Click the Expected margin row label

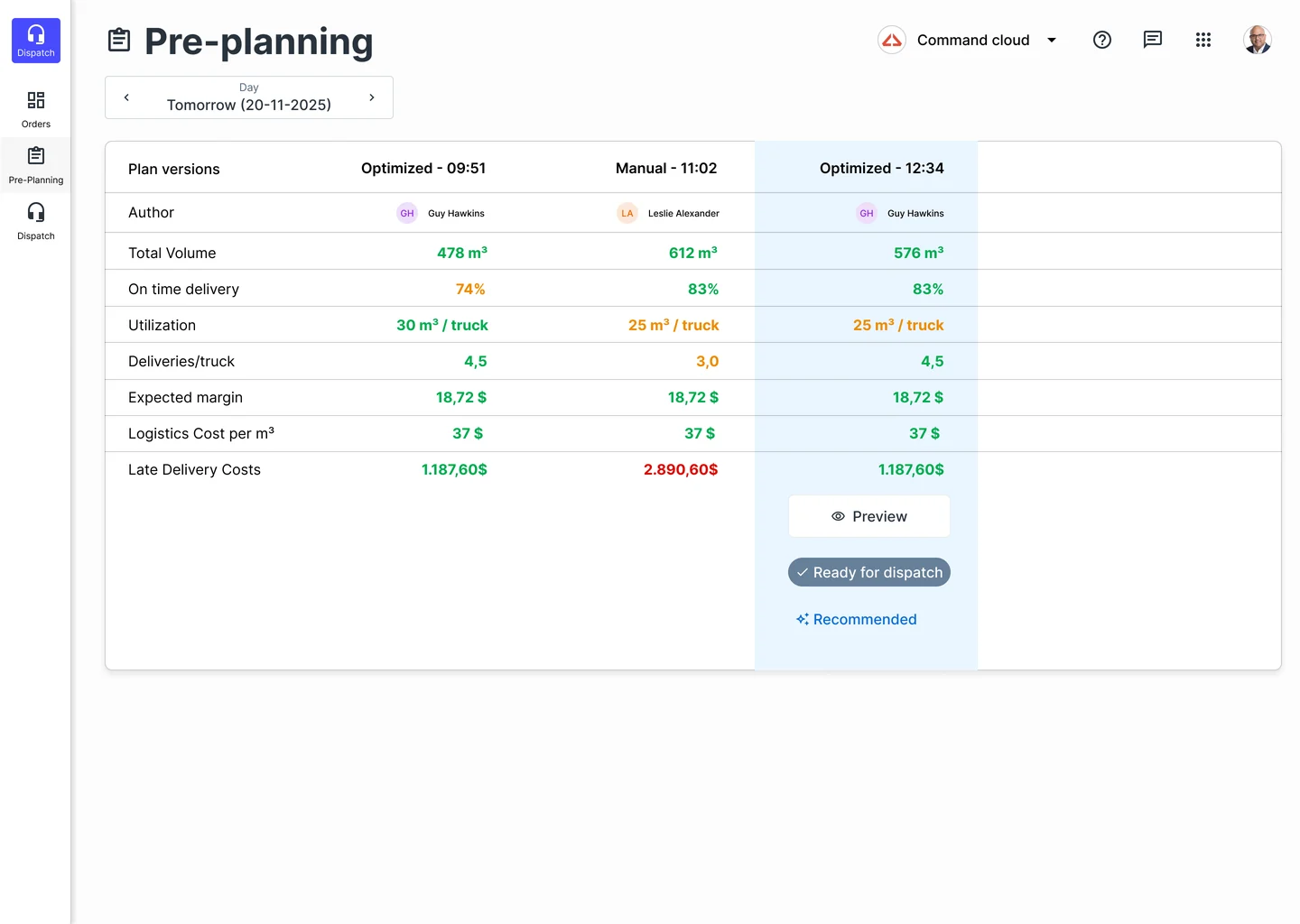(186, 397)
